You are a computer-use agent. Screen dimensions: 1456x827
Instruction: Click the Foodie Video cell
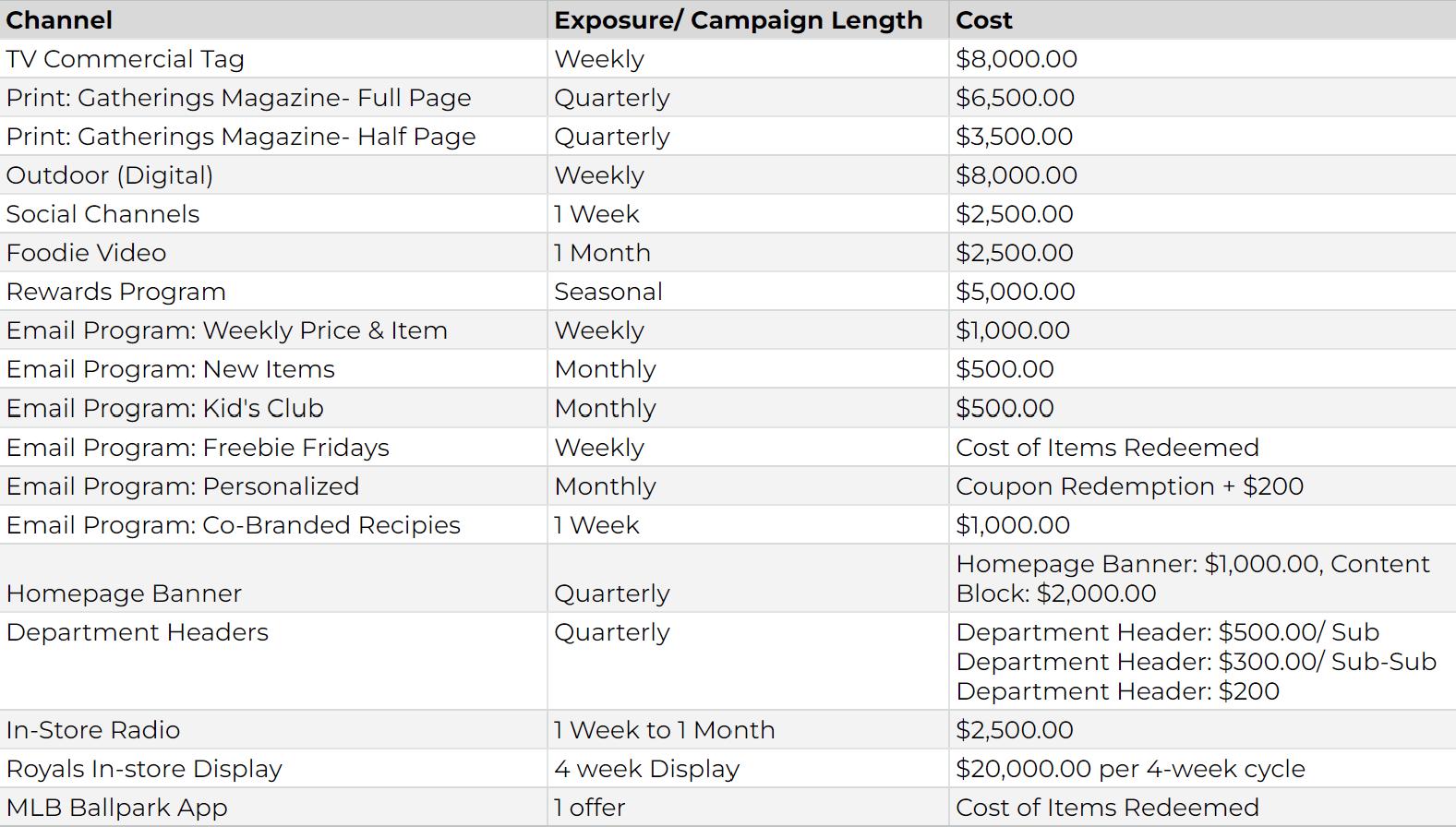86,253
